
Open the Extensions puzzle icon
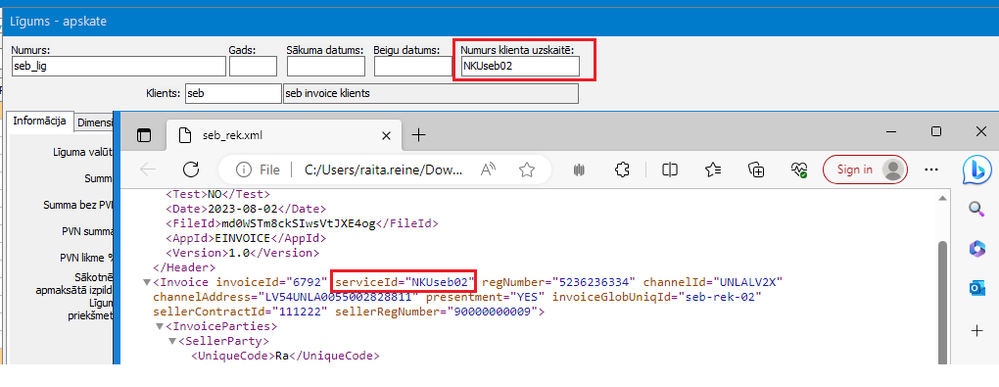pos(622,170)
